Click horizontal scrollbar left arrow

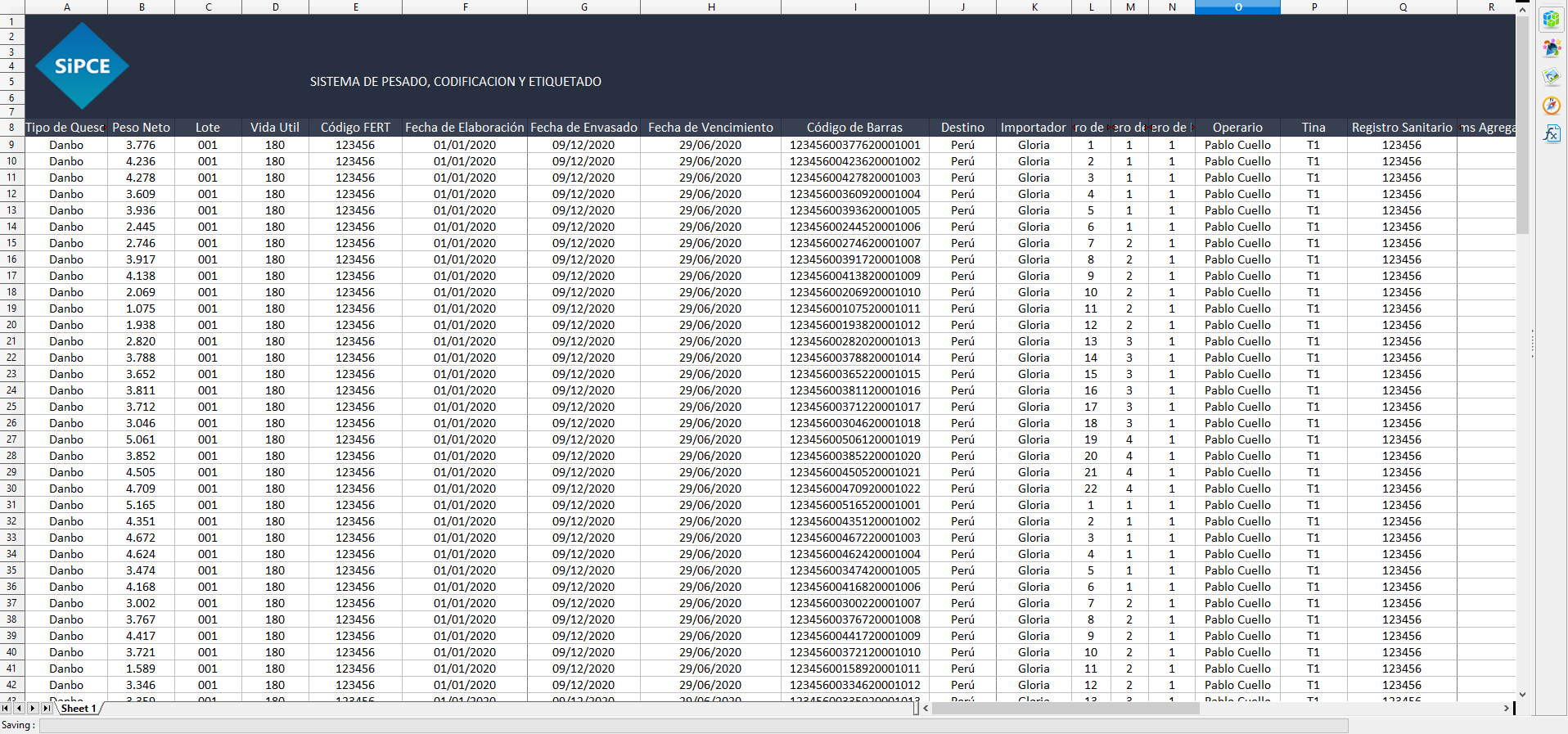pos(926,709)
